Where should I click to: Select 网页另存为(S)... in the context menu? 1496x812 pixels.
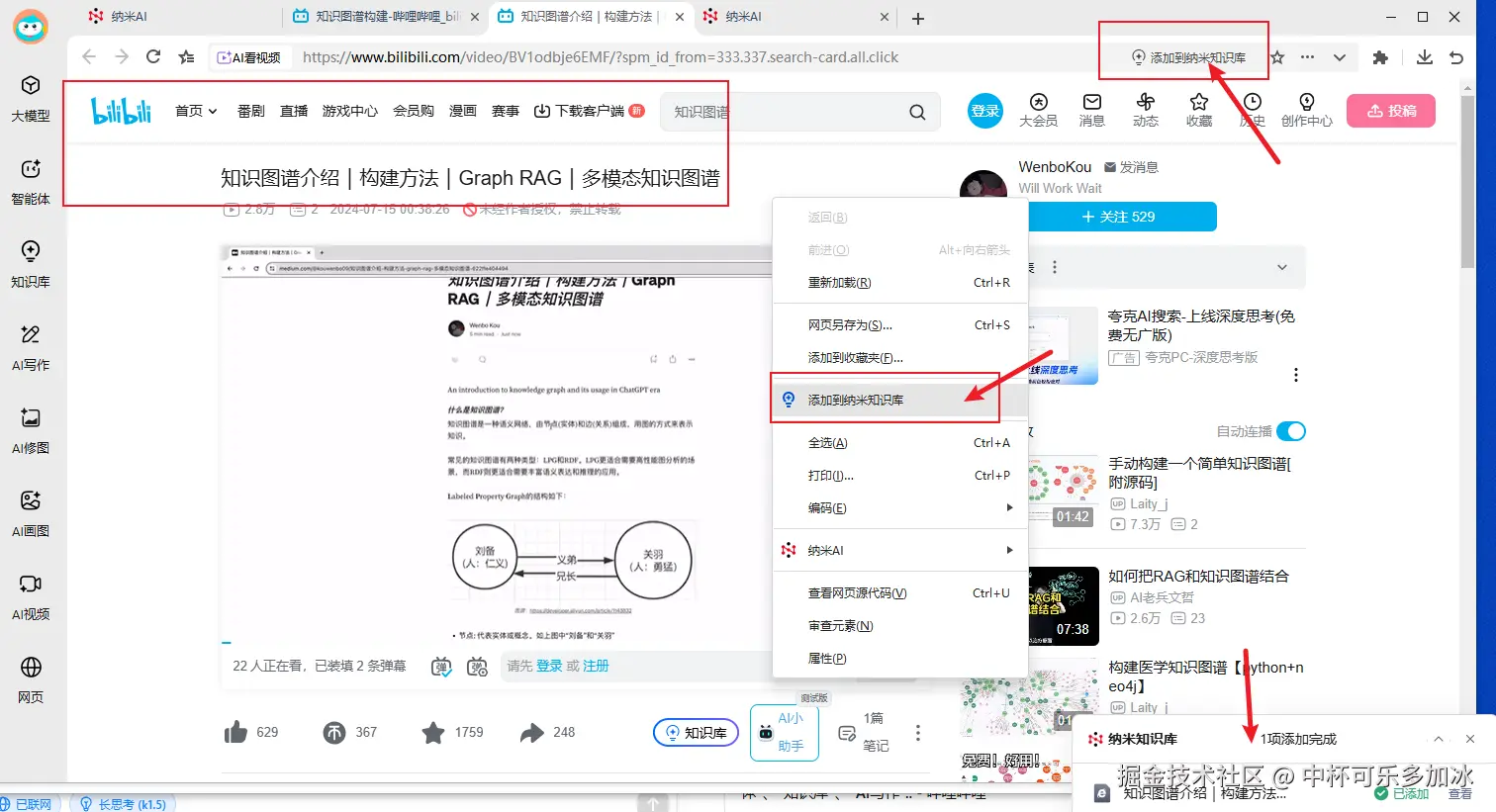pos(900,325)
